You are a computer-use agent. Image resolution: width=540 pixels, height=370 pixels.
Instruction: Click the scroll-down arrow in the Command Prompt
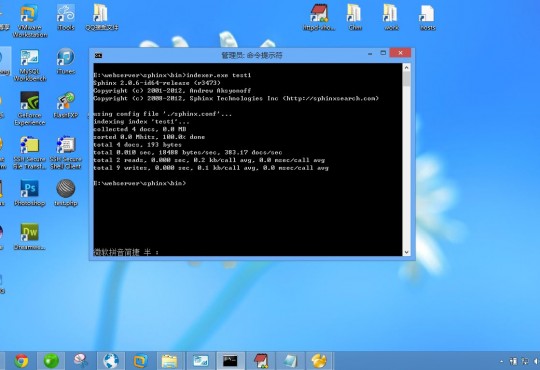click(406, 252)
